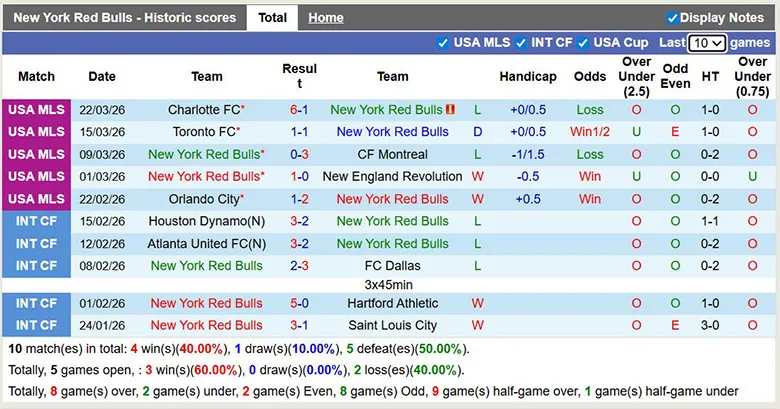Switch to the Home tab

pos(326,18)
